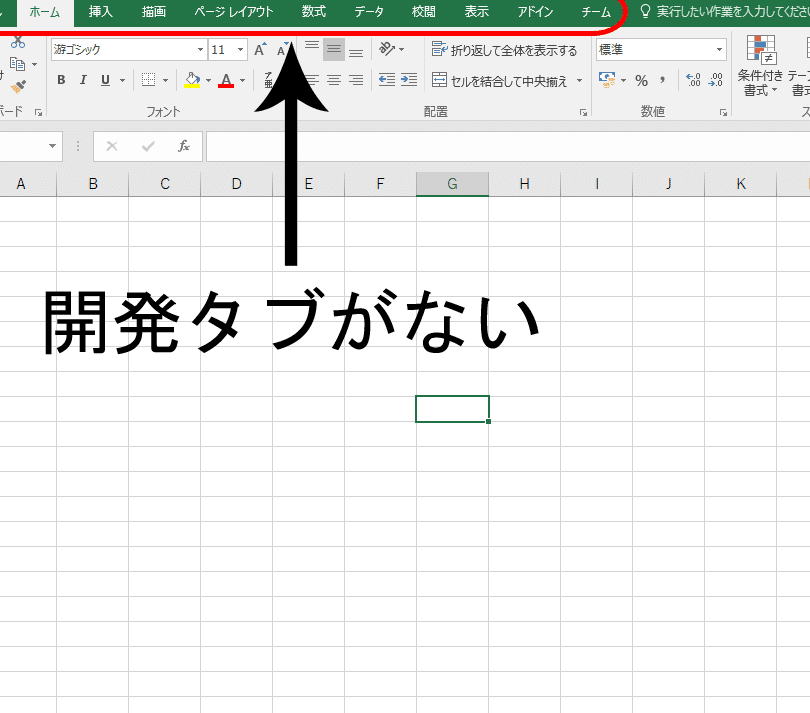The width and height of the screenshot is (810, 713).
Task: Toggle center horizontal alignment
Action: (x=333, y=80)
